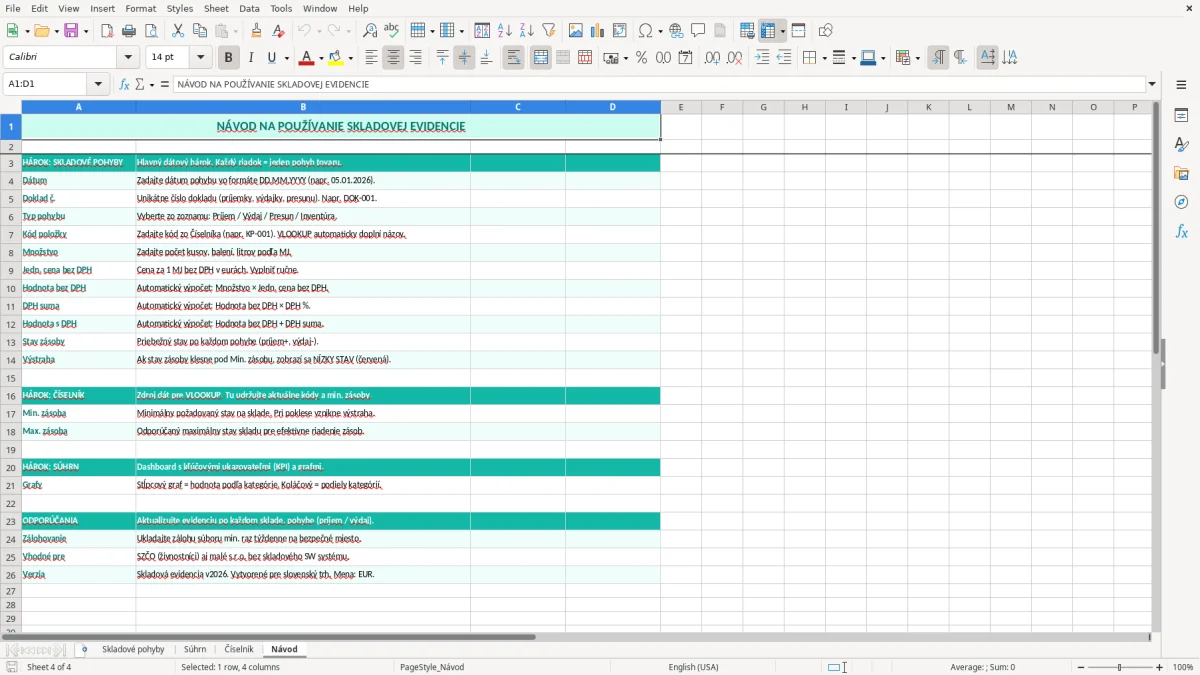Image resolution: width=1200 pixels, height=675 pixels.
Task: Click the zoom out minus button
Action: point(1082,667)
